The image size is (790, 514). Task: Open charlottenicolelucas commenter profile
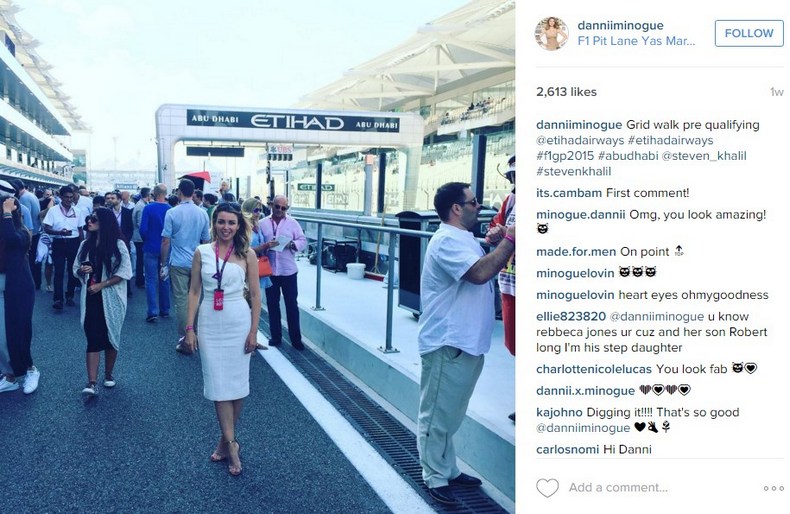click(x=594, y=369)
